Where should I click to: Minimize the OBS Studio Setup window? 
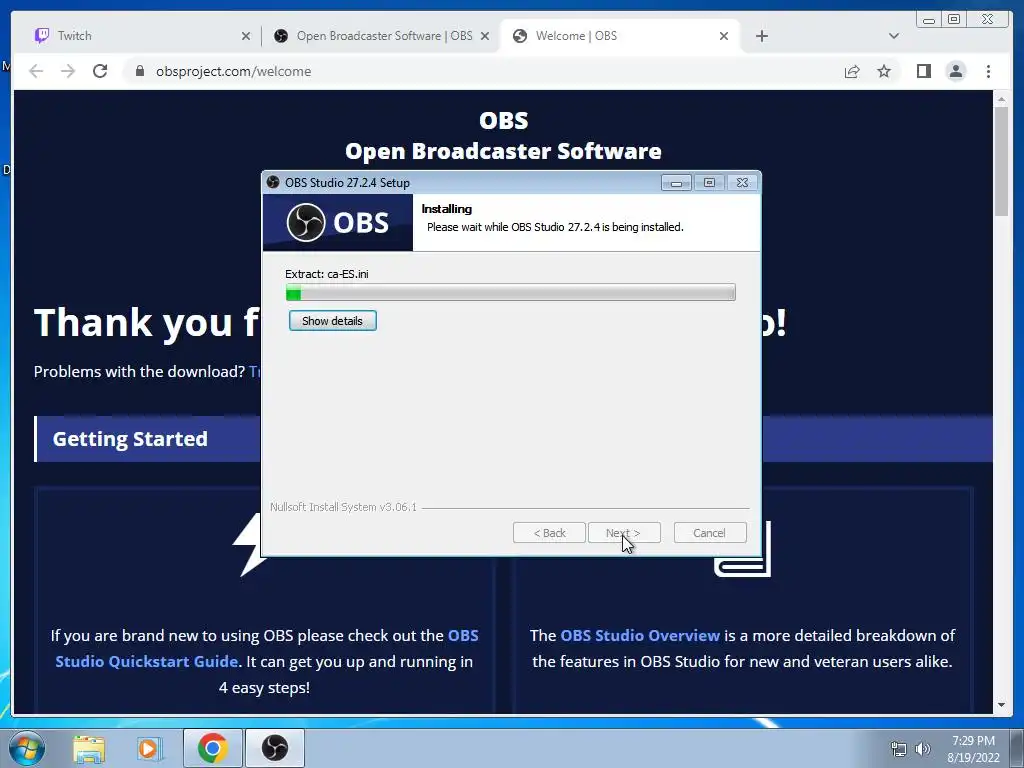(x=676, y=183)
